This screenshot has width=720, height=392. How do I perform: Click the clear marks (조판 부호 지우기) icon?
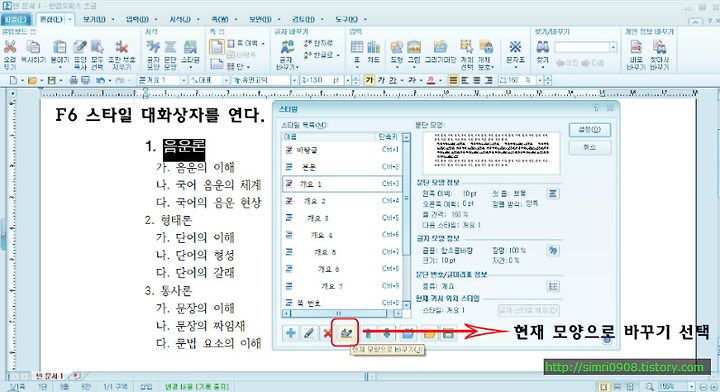[122, 47]
